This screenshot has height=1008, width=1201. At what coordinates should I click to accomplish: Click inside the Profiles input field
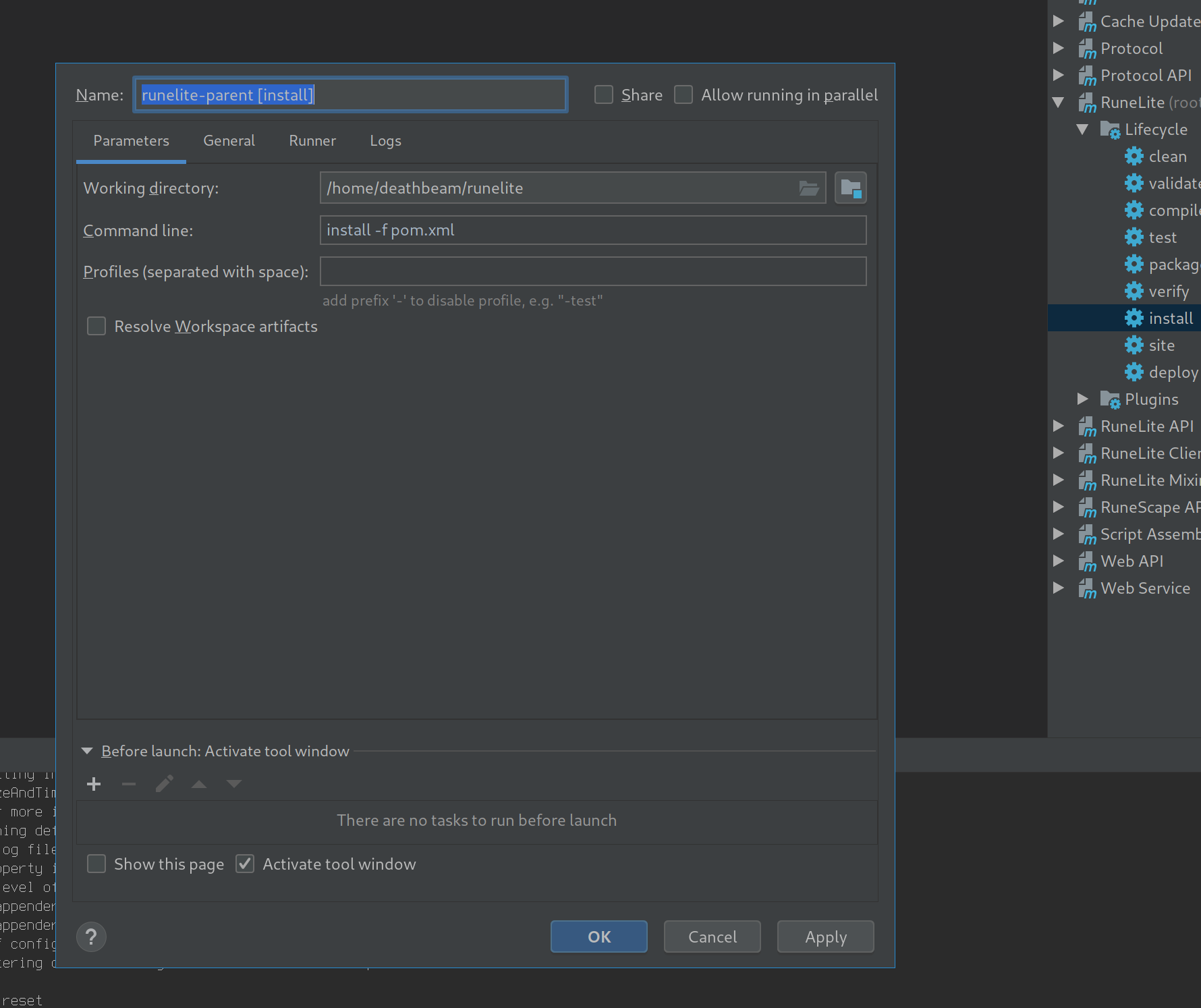pyautogui.click(x=592, y=271)
